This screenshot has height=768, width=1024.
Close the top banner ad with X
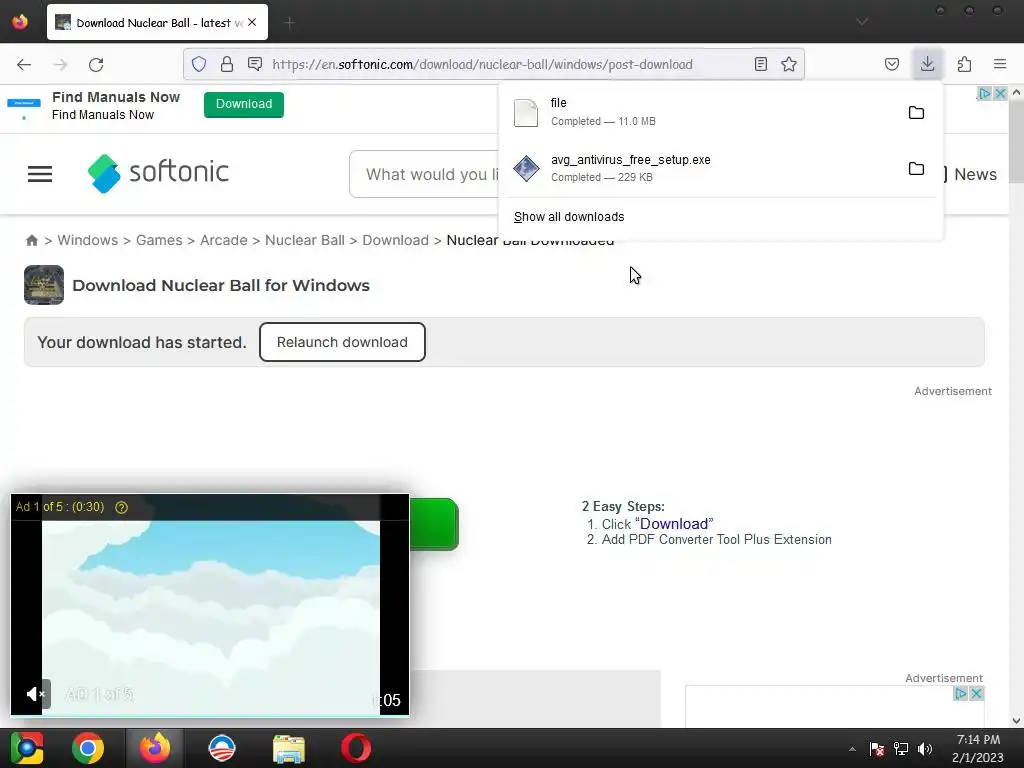pos(999,93)
